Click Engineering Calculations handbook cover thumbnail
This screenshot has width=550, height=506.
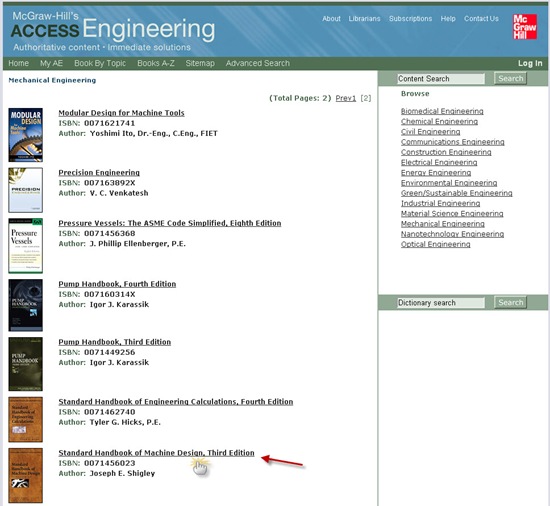click(x=26, y=420)
